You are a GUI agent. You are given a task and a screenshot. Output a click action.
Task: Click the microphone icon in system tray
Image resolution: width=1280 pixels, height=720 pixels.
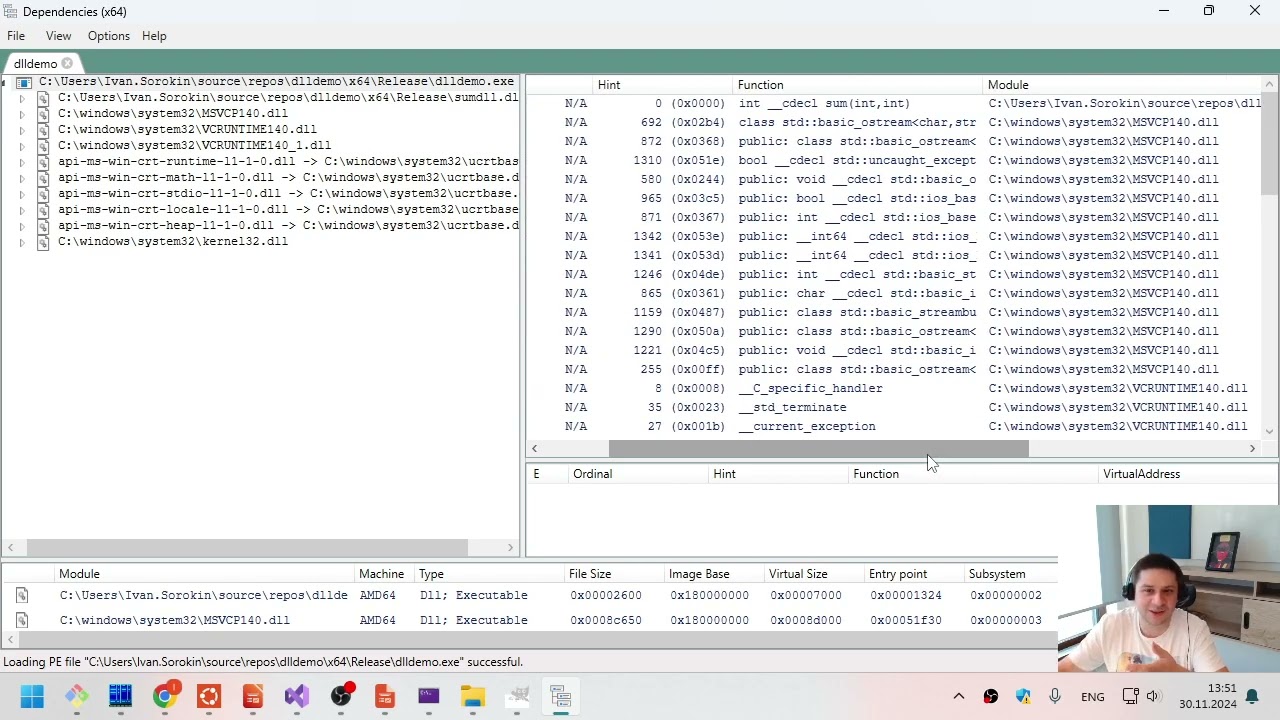1055,696
